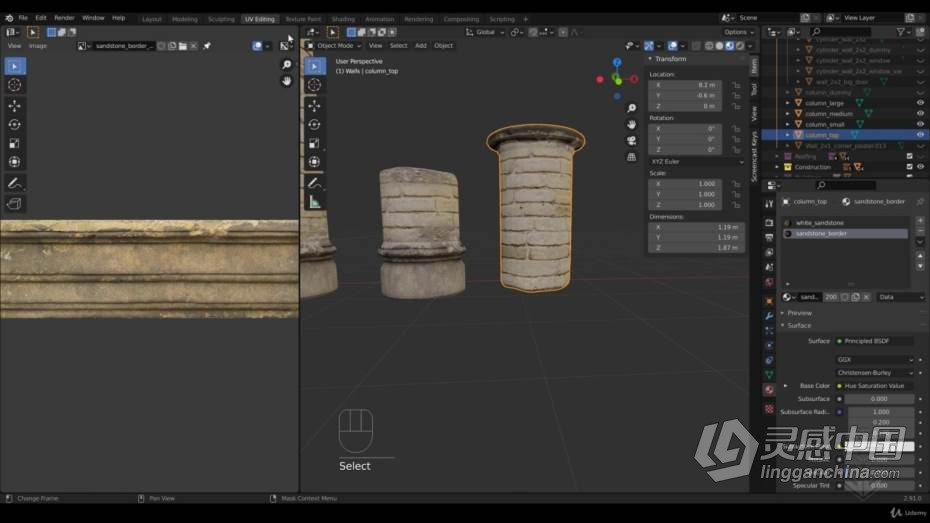The width and height of the screenshot is (930, 523).
Task: Open the Render properties tab
Action: coord(769,223)
